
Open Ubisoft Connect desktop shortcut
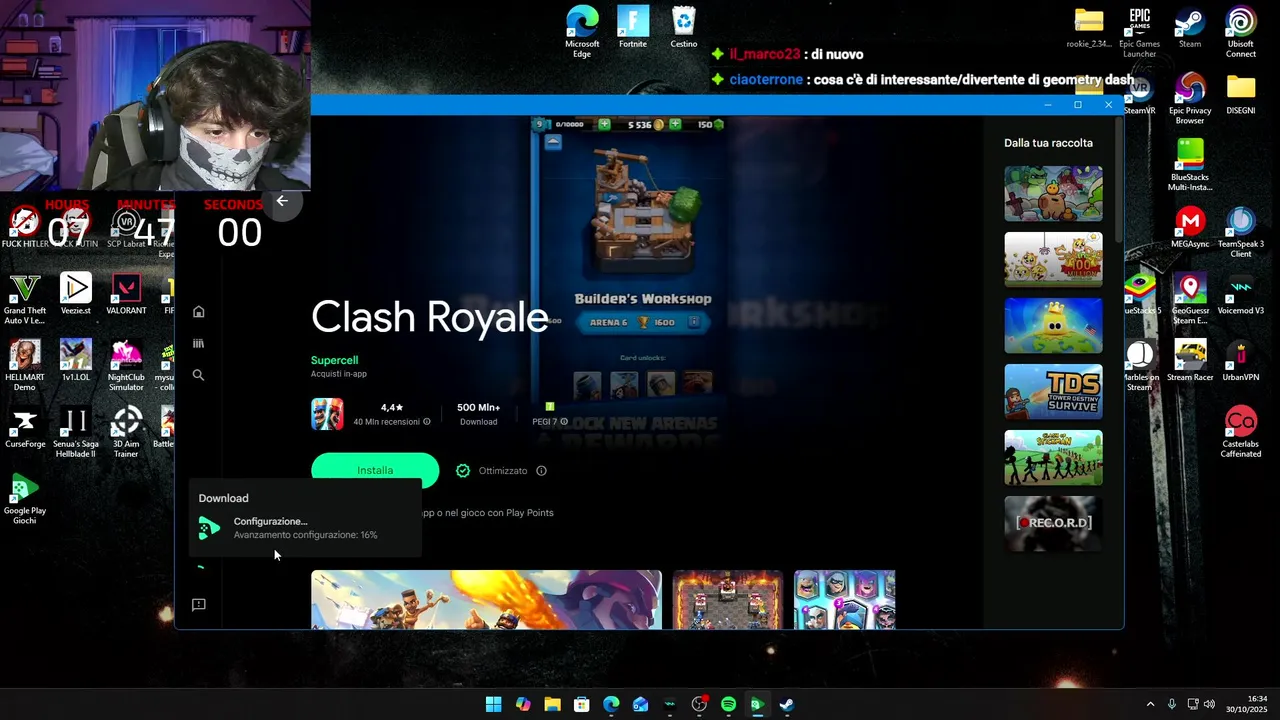1241,32
